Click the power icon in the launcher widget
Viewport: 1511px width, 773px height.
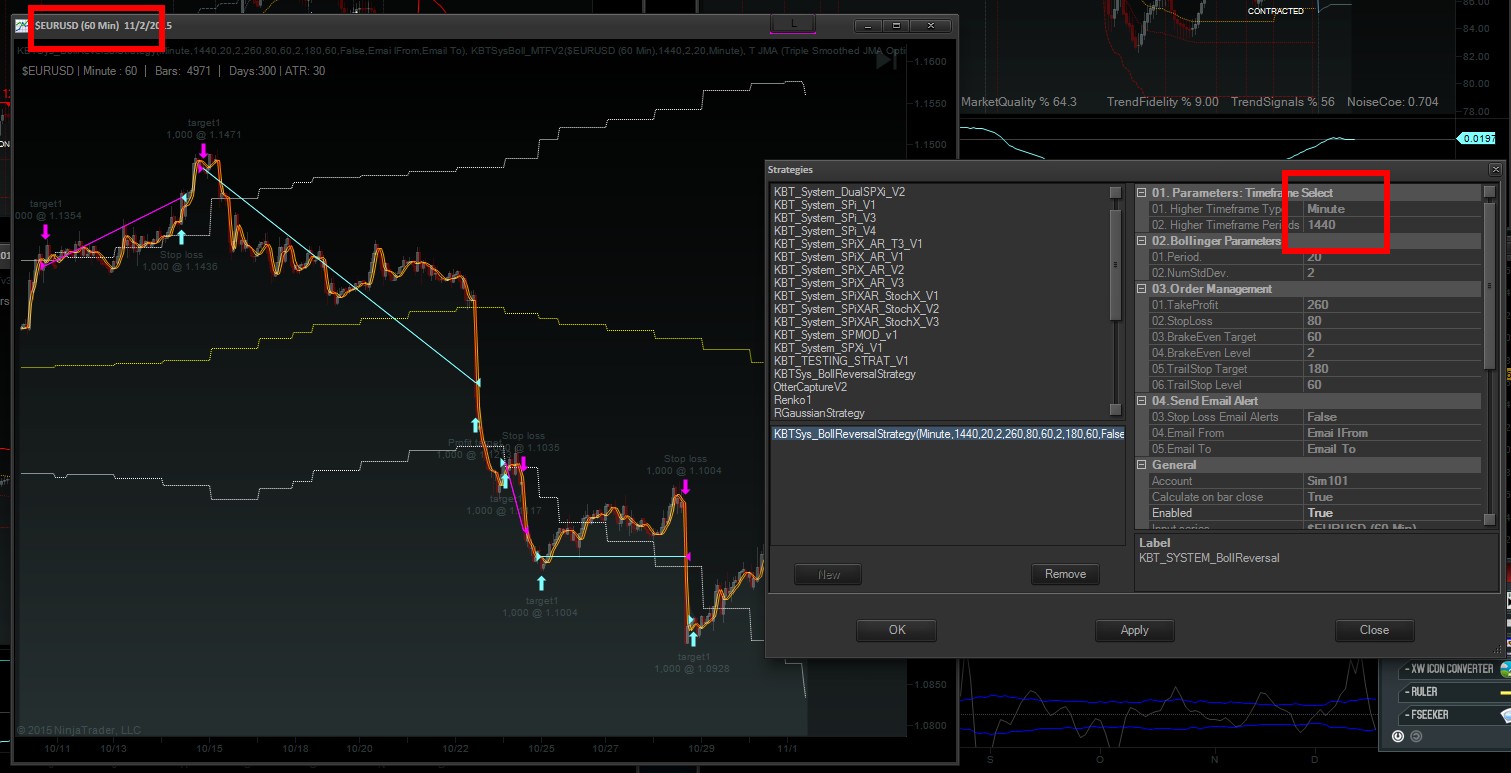pos(1398,737)
